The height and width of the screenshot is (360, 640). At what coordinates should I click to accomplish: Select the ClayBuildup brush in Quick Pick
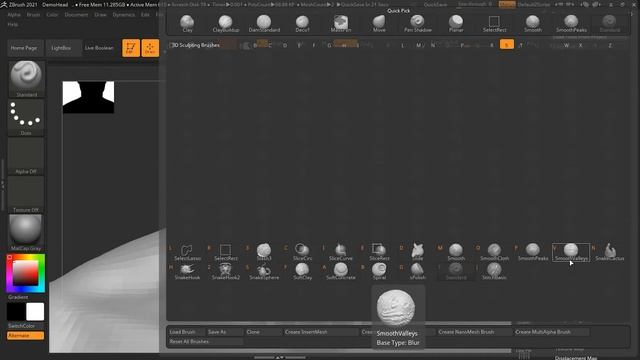click(x=226, y=23)
